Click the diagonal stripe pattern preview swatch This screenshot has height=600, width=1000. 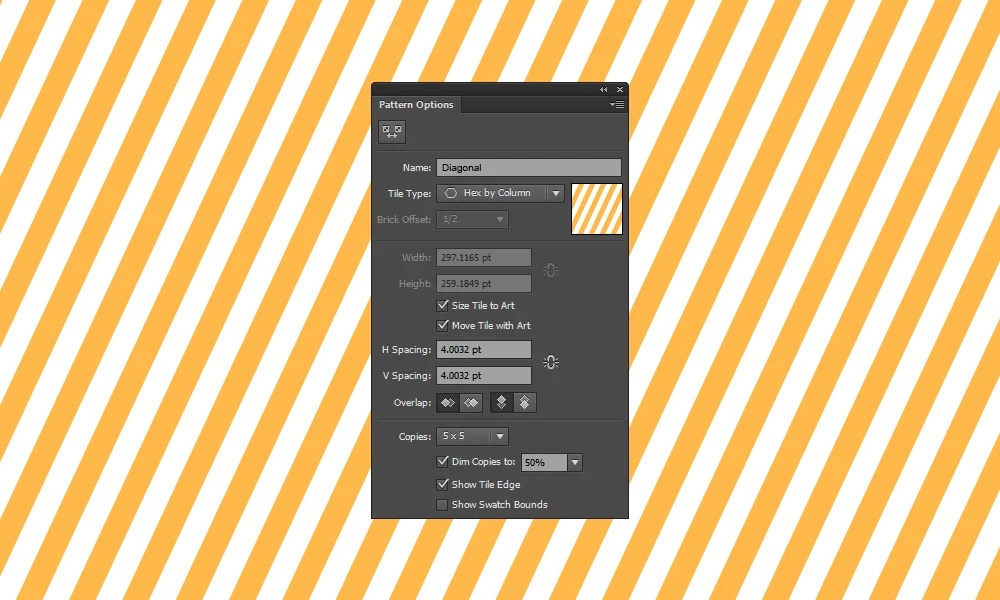point(597,209)
